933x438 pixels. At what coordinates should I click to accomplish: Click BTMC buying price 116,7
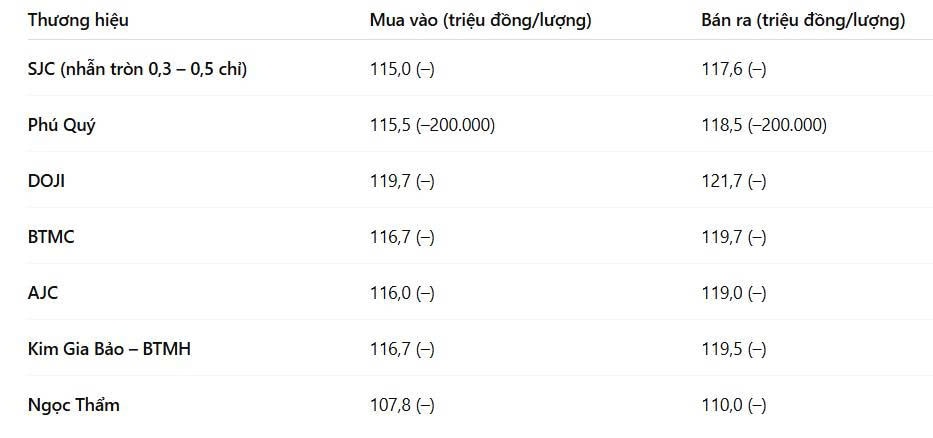[402, 237]
